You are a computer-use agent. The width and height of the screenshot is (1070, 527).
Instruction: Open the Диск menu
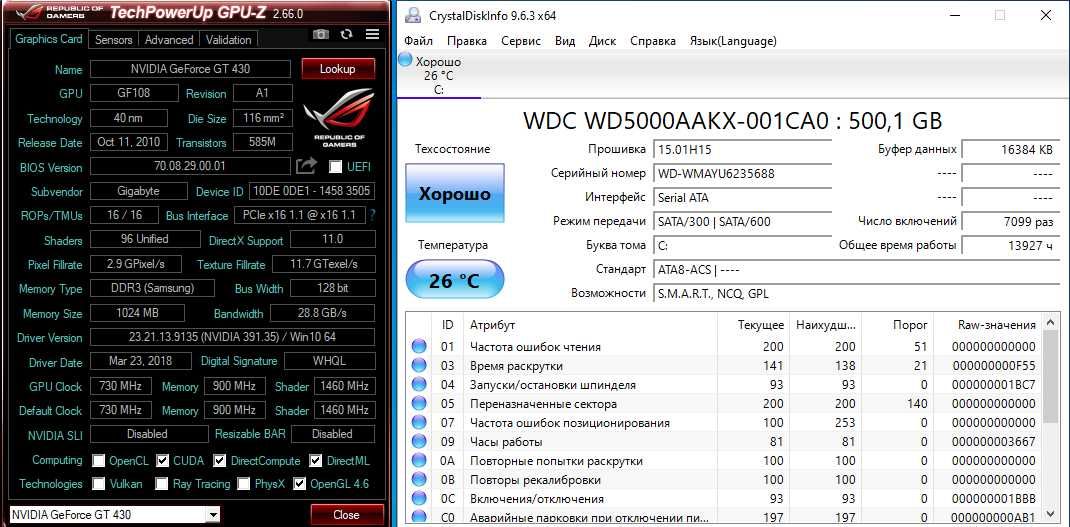[x=603, y=41]
